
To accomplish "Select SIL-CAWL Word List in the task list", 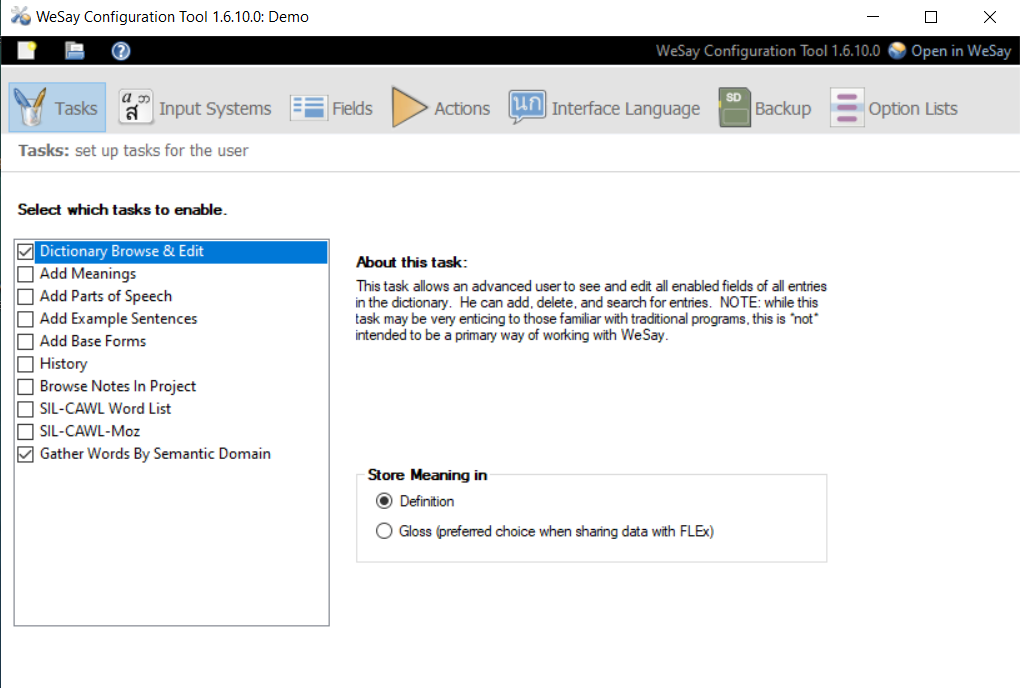I will 103,408.
